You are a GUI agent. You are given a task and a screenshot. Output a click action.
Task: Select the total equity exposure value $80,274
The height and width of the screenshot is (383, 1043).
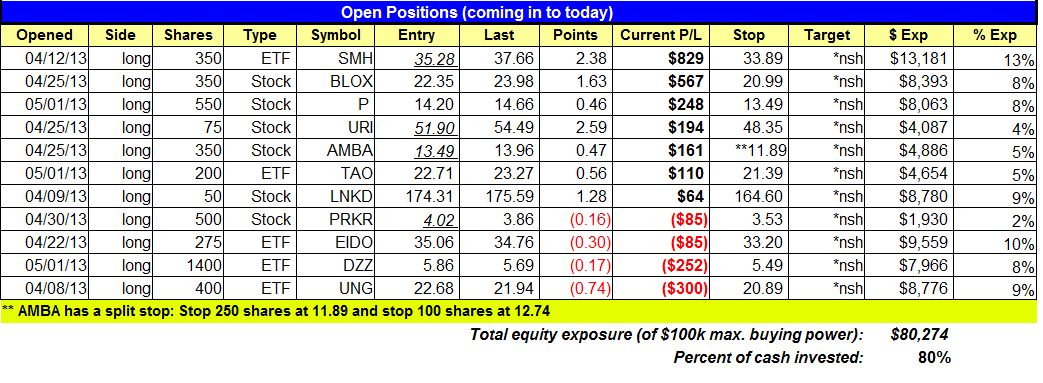[920, 334]
